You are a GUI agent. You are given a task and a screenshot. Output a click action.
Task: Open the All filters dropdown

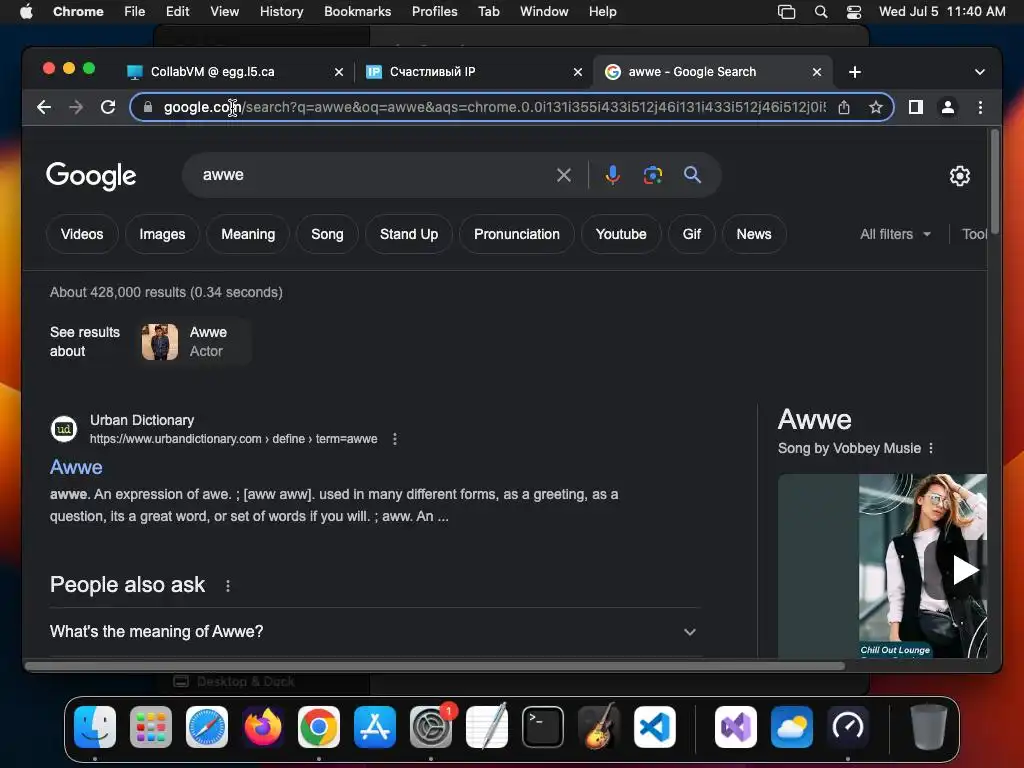click(895, 234)
